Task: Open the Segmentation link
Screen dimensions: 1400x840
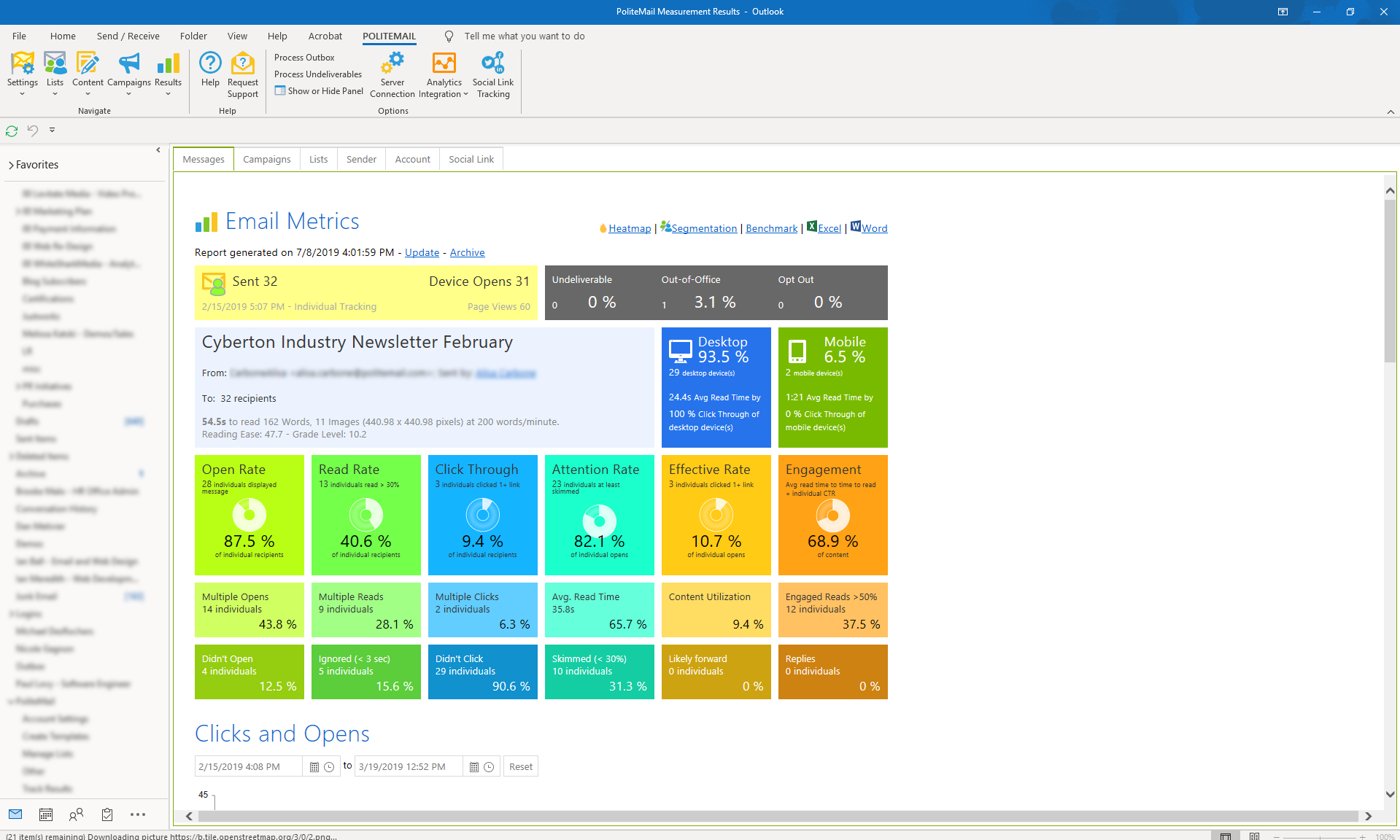Action: click(x=704, y=229)
